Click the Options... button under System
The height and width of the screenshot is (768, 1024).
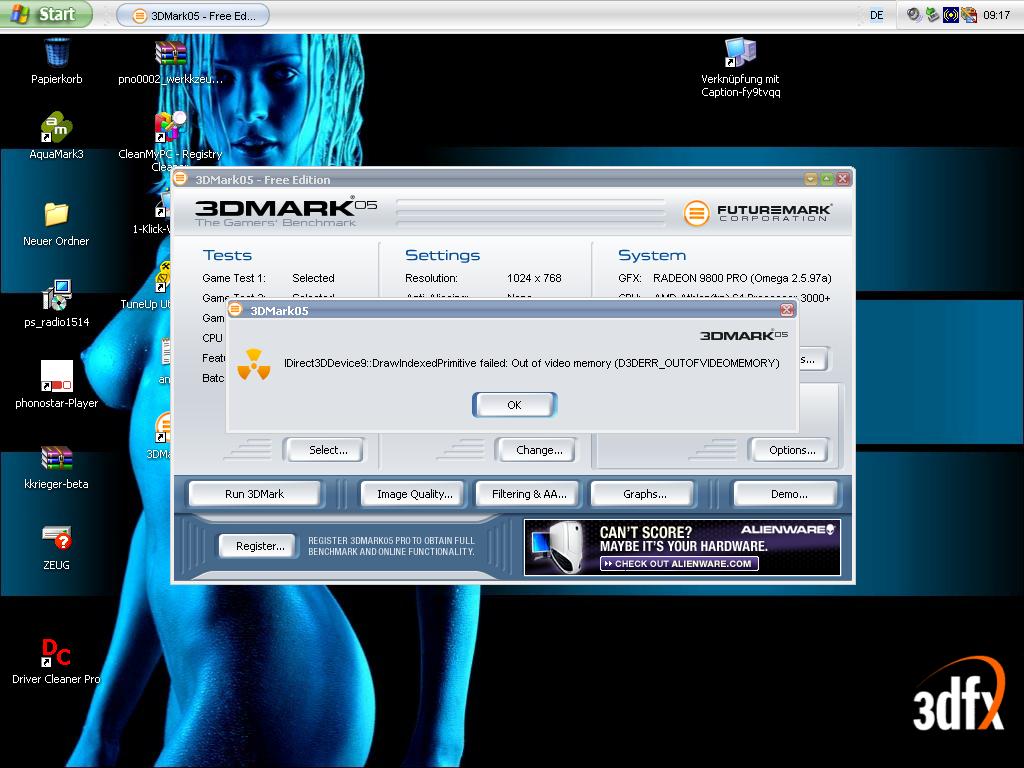point(790,450)
